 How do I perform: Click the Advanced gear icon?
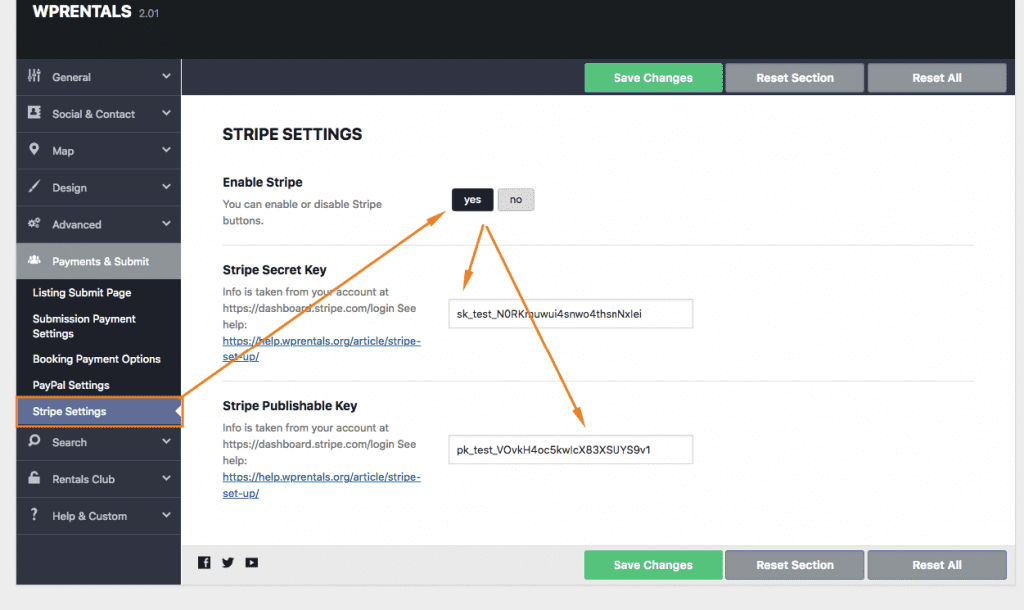click(x=32, y=224)
